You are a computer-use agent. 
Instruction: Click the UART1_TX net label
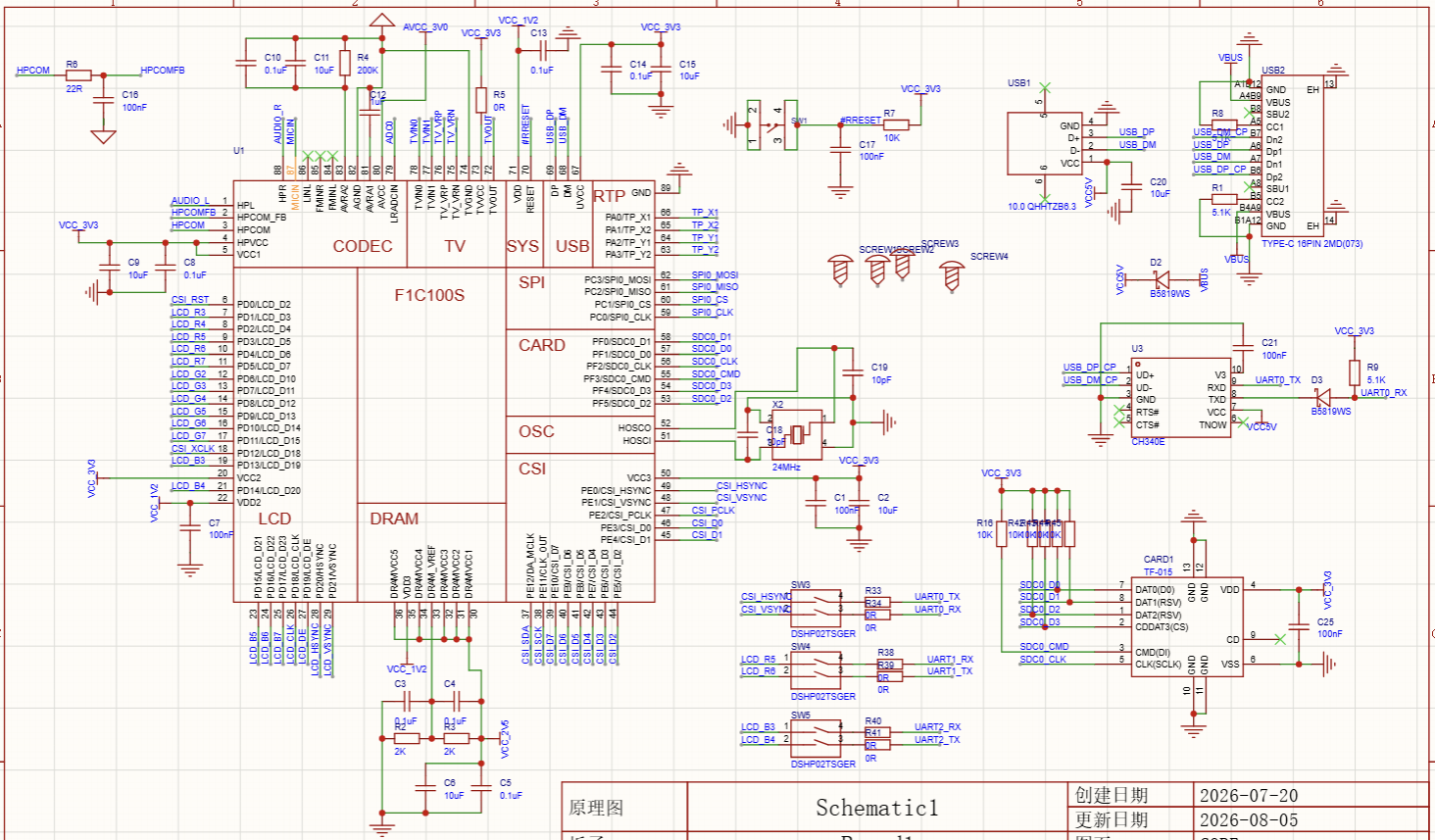[950, 671]
